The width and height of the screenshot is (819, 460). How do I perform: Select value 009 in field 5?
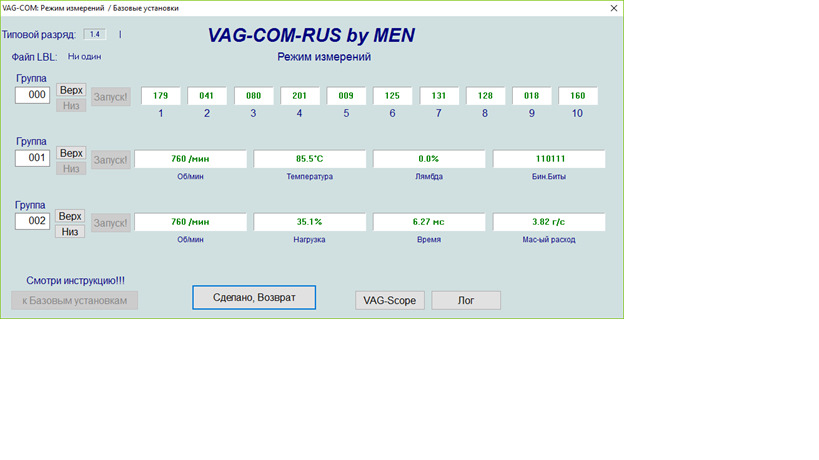(346, 96)
